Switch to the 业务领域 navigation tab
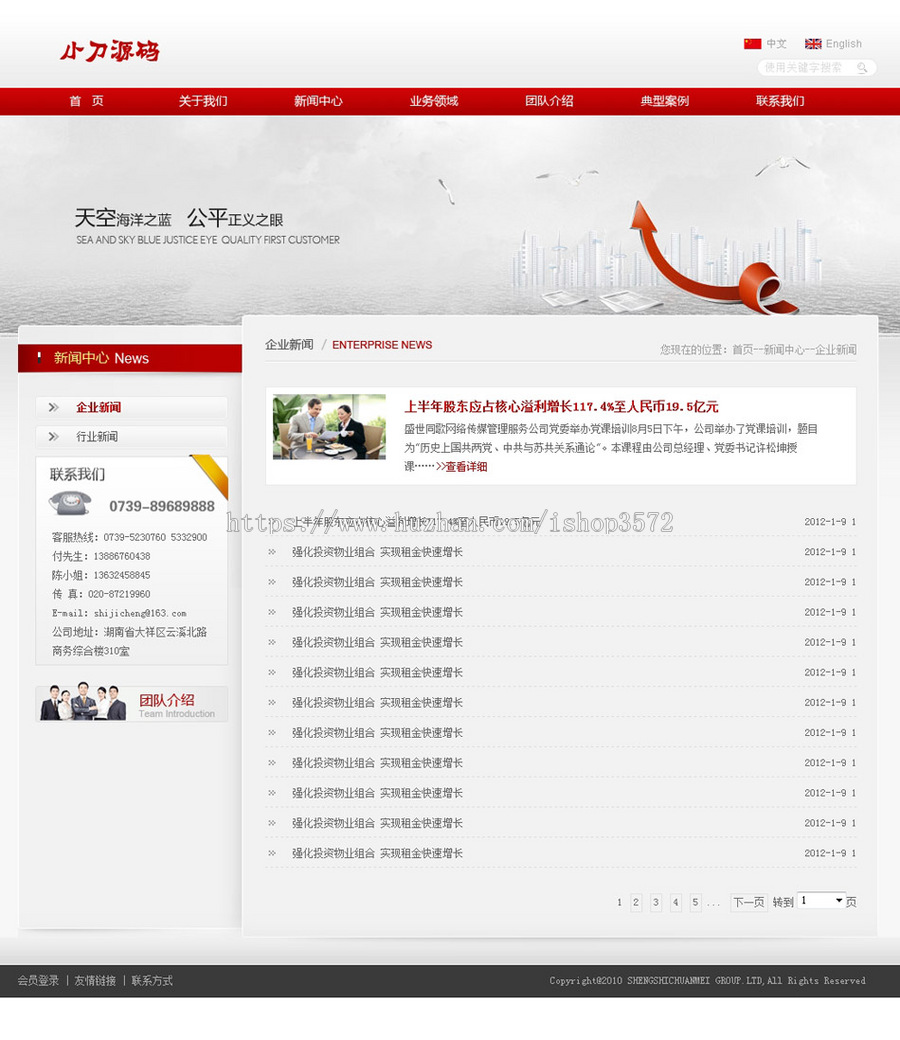Image resolution: width=900 pixels, height=1040 pixels. tap(433, 100)
